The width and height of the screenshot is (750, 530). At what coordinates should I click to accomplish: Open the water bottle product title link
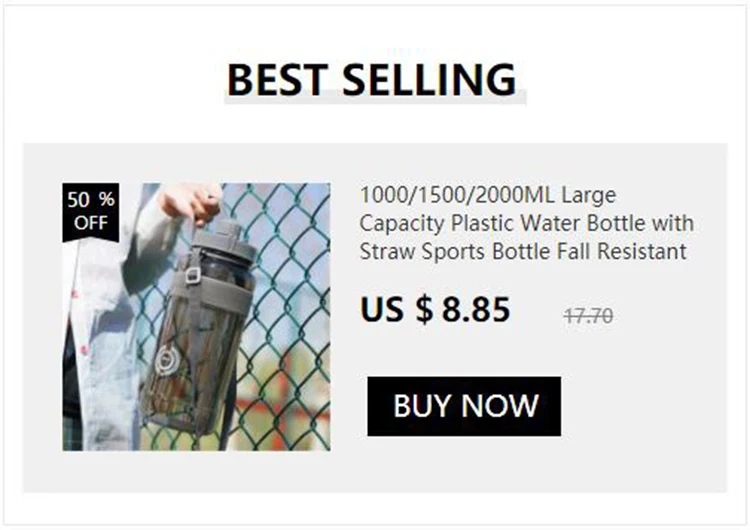526,223
